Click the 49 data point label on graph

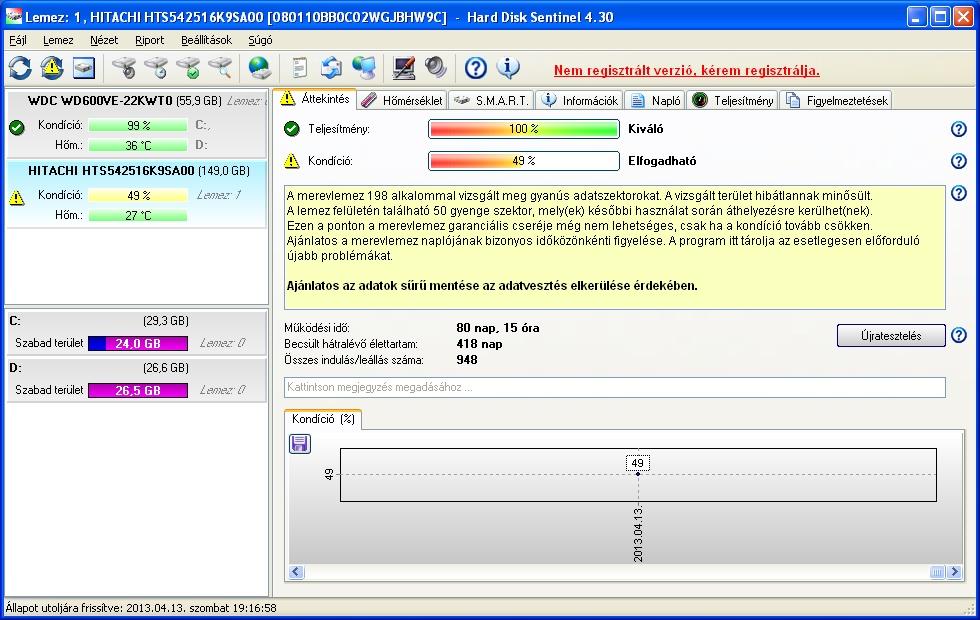tap(638, 463)
